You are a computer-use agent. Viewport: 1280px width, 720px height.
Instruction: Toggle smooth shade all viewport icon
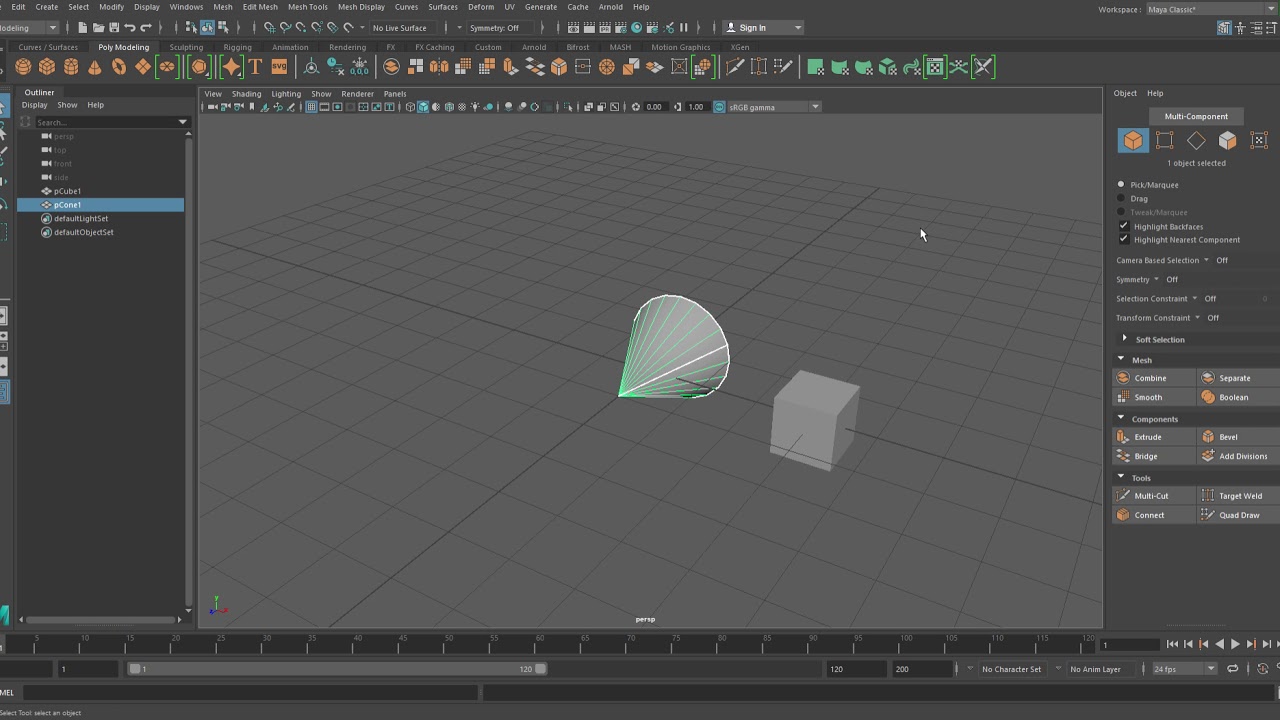(423, 107)
